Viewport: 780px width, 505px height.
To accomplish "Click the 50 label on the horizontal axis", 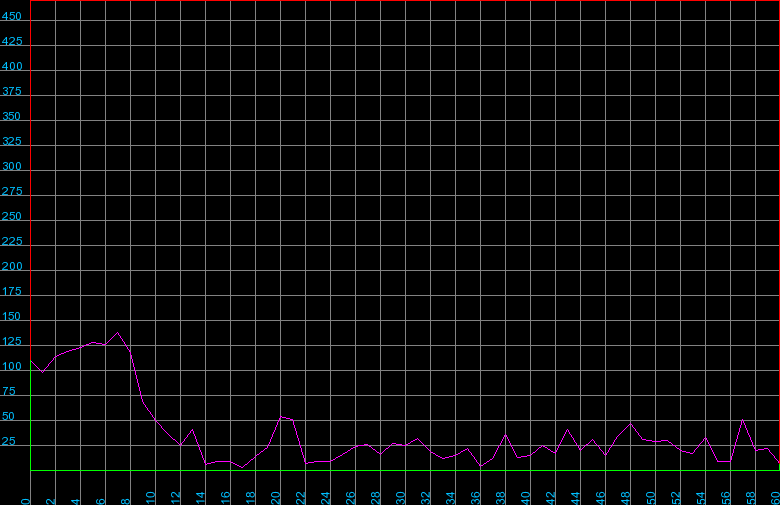I will click(x=651, y=498).
